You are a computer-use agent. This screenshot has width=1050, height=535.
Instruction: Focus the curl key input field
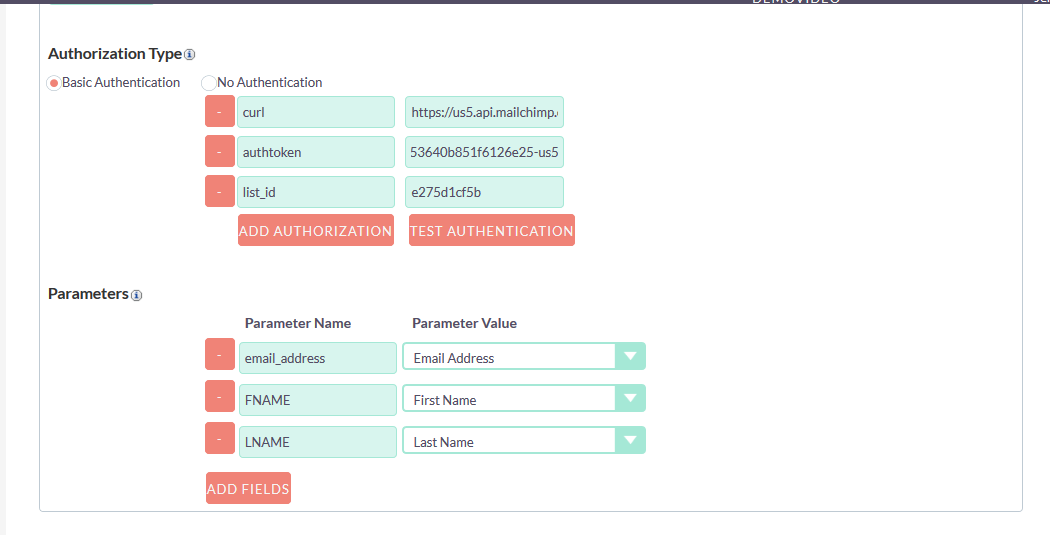(316, 112)
